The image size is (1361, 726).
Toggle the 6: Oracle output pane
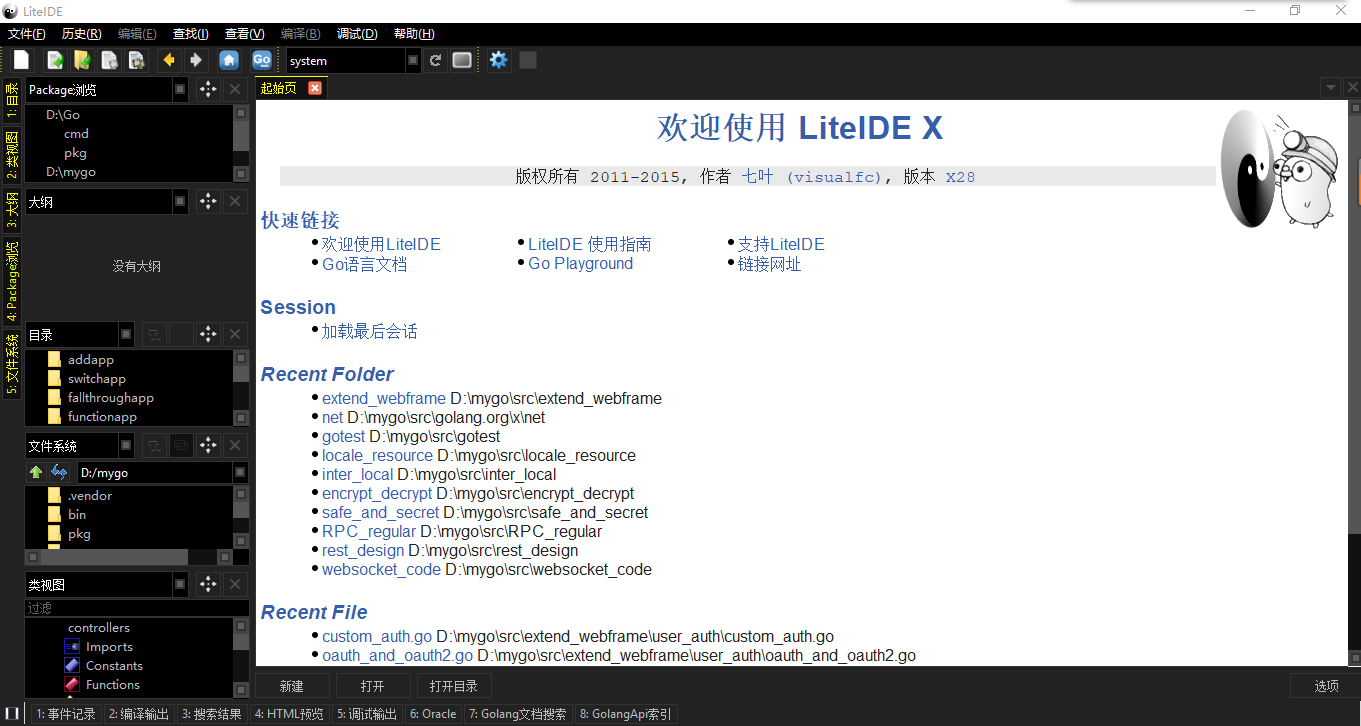(x=433, y=714)
